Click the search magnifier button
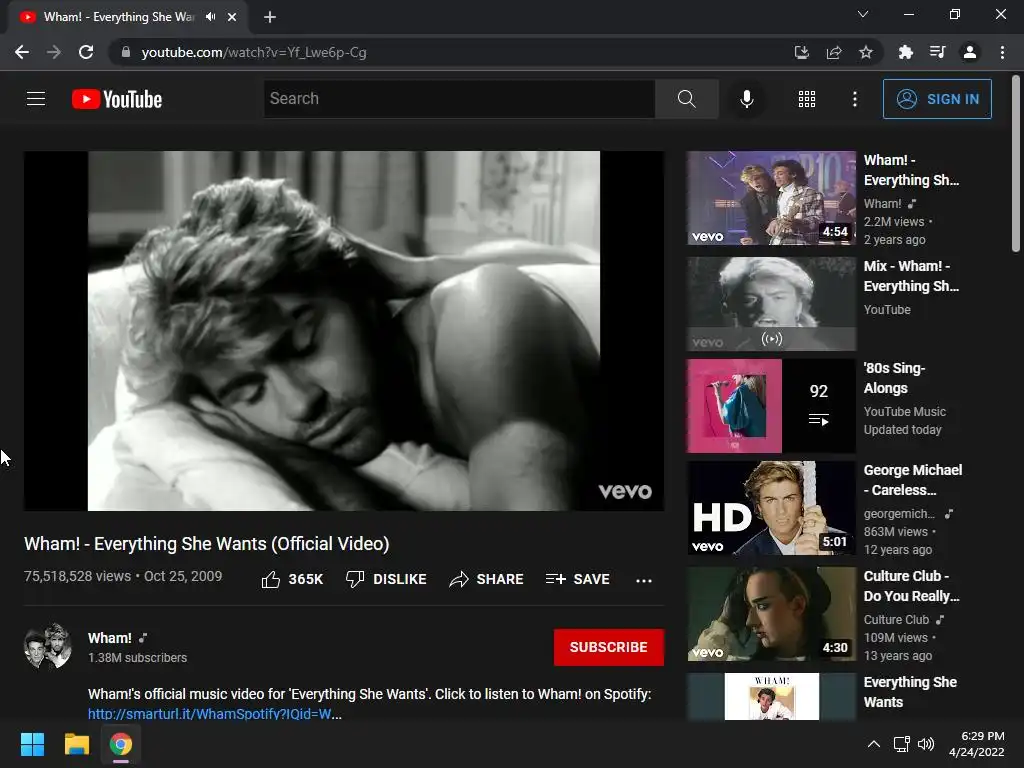The image size is (1024, 768). [x=686, y=99]
